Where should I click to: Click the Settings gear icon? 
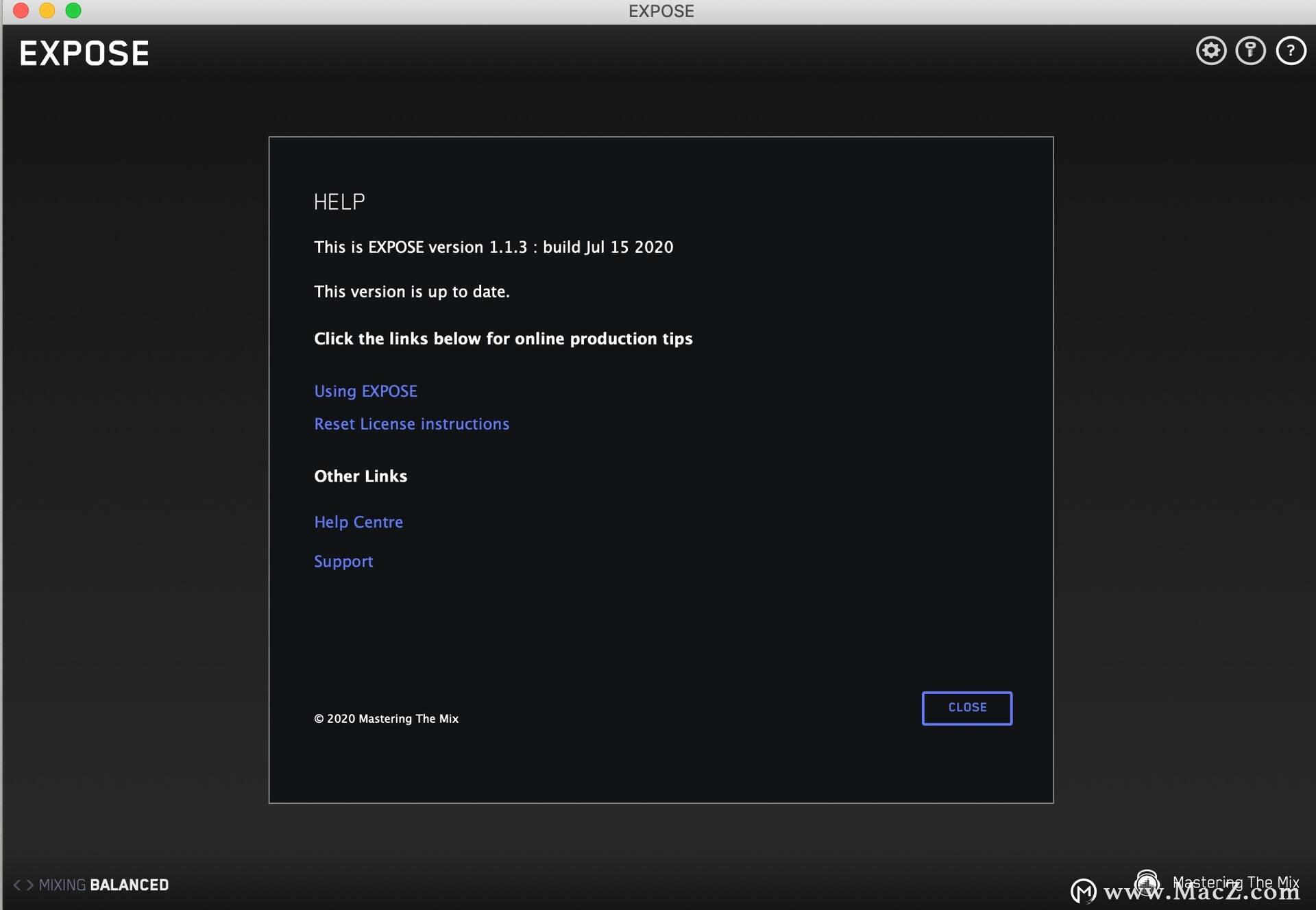tap(1212, 50)
